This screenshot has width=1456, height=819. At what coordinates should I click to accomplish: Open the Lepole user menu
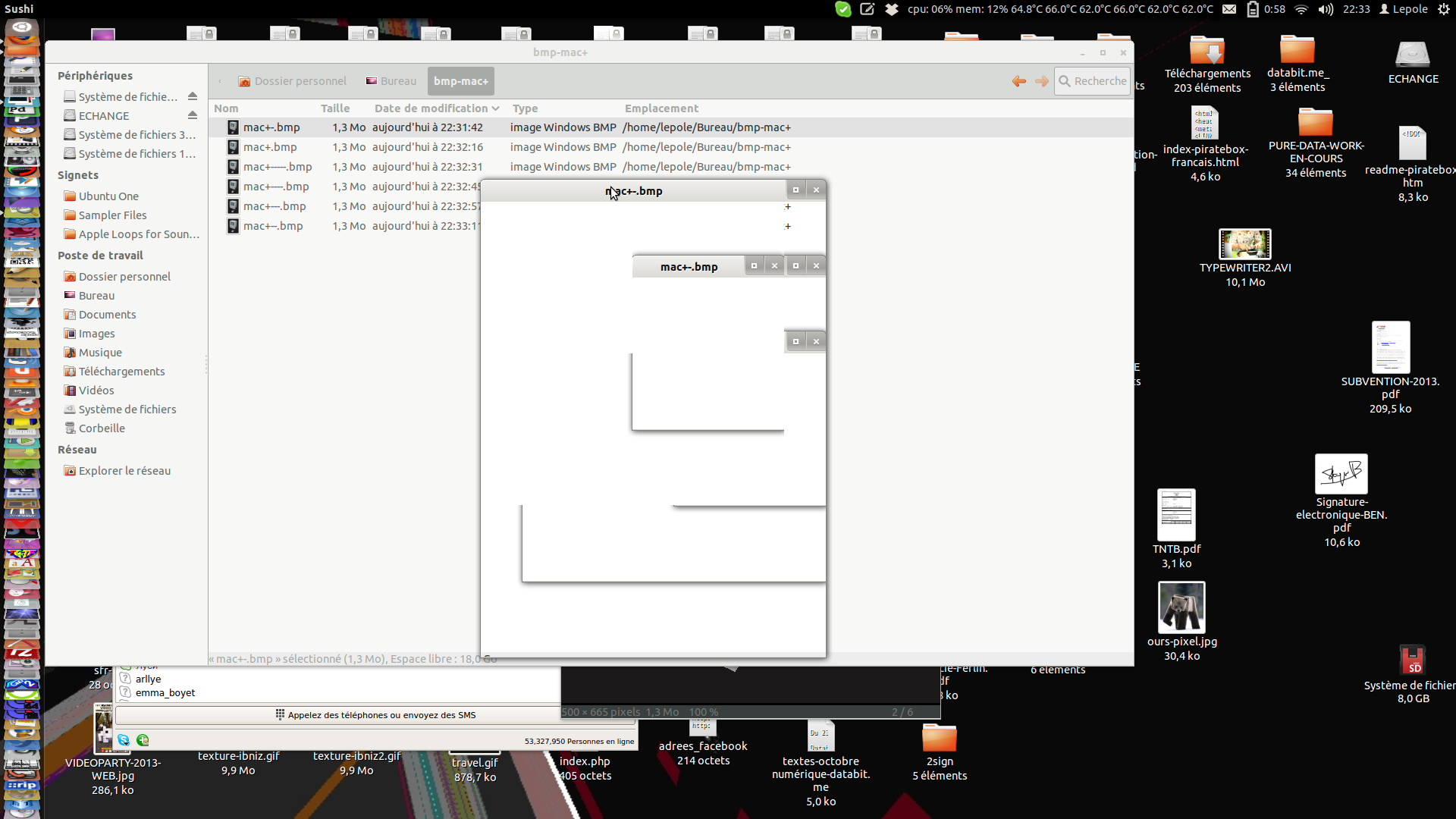click(x=1403, y=9)
